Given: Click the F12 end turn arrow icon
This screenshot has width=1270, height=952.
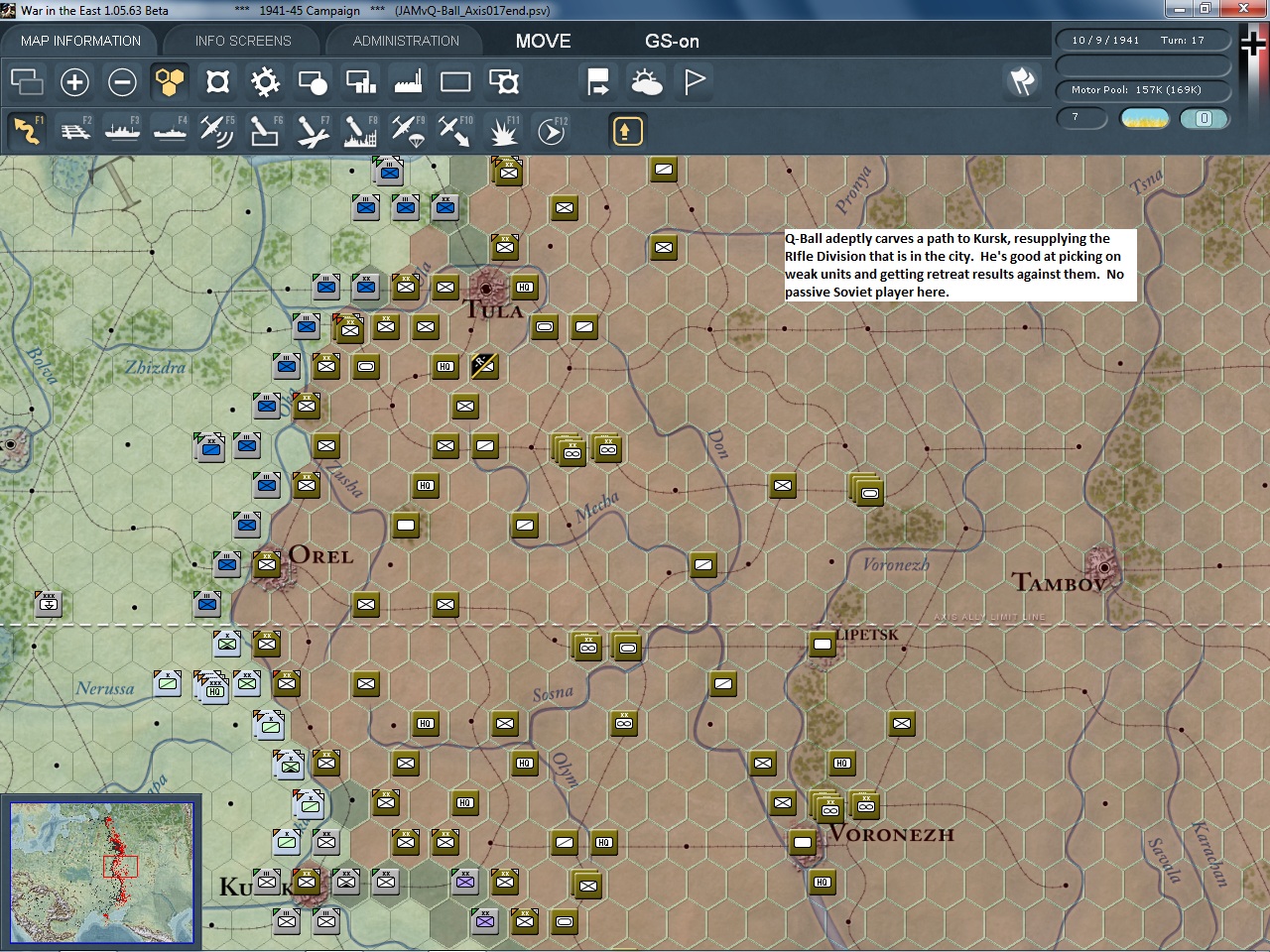Looking at the screenshot, I should pyautogui.click(x=551, y=131).
